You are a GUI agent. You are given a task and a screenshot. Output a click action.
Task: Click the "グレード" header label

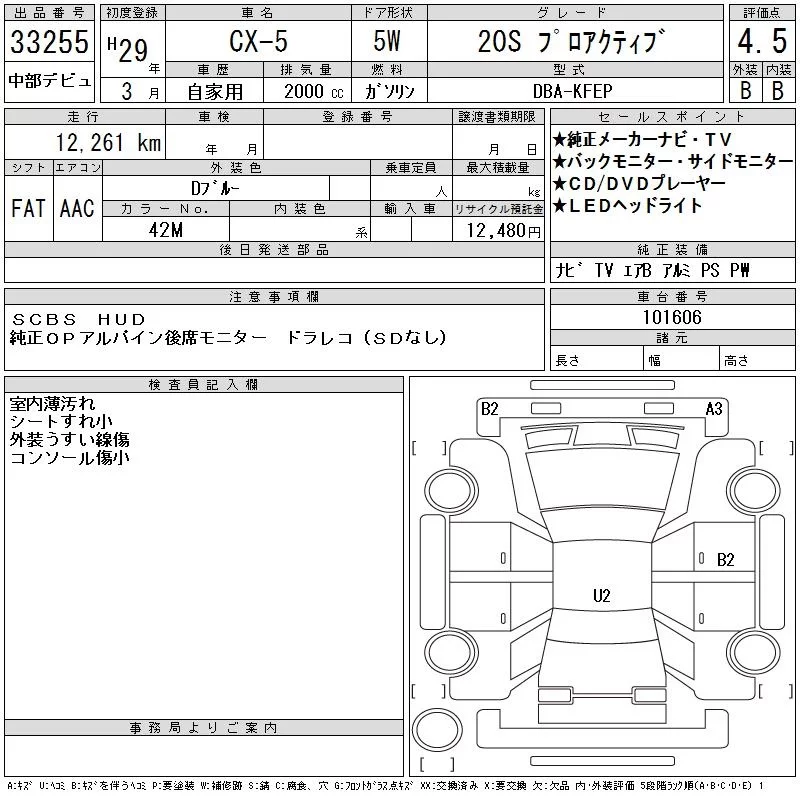point(572,13)
